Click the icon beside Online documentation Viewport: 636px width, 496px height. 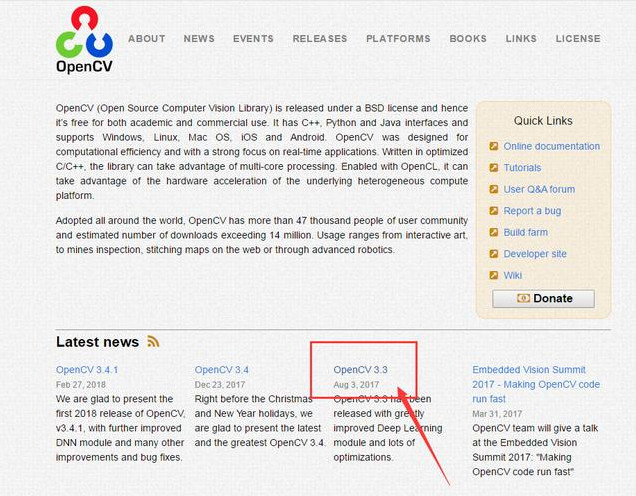494,146
